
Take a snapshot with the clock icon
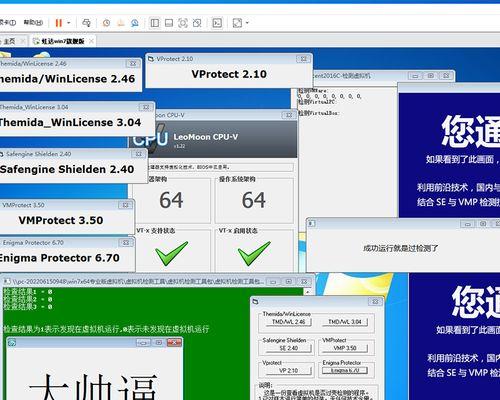coord(106,23)
